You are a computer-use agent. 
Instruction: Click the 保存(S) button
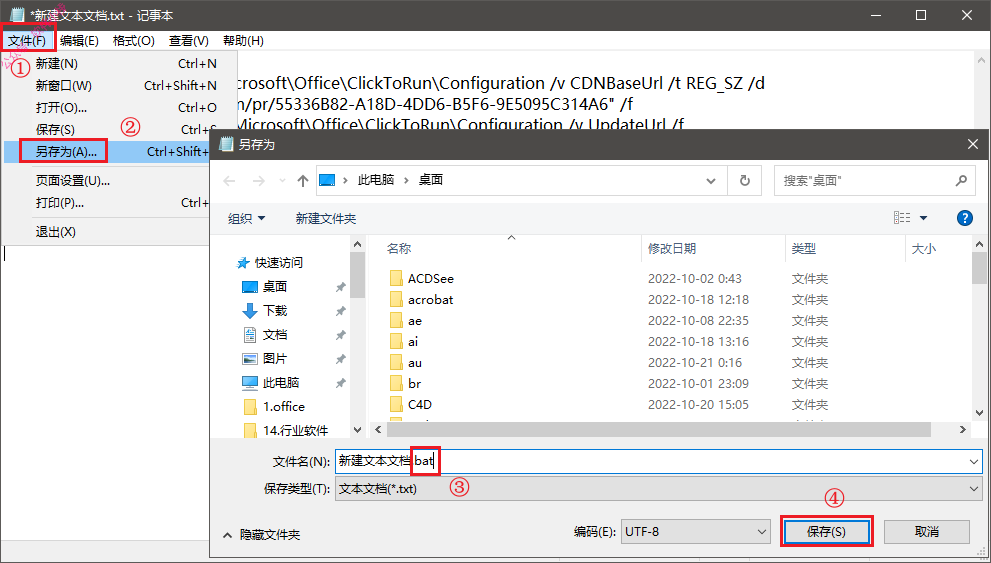coord(827,532)
